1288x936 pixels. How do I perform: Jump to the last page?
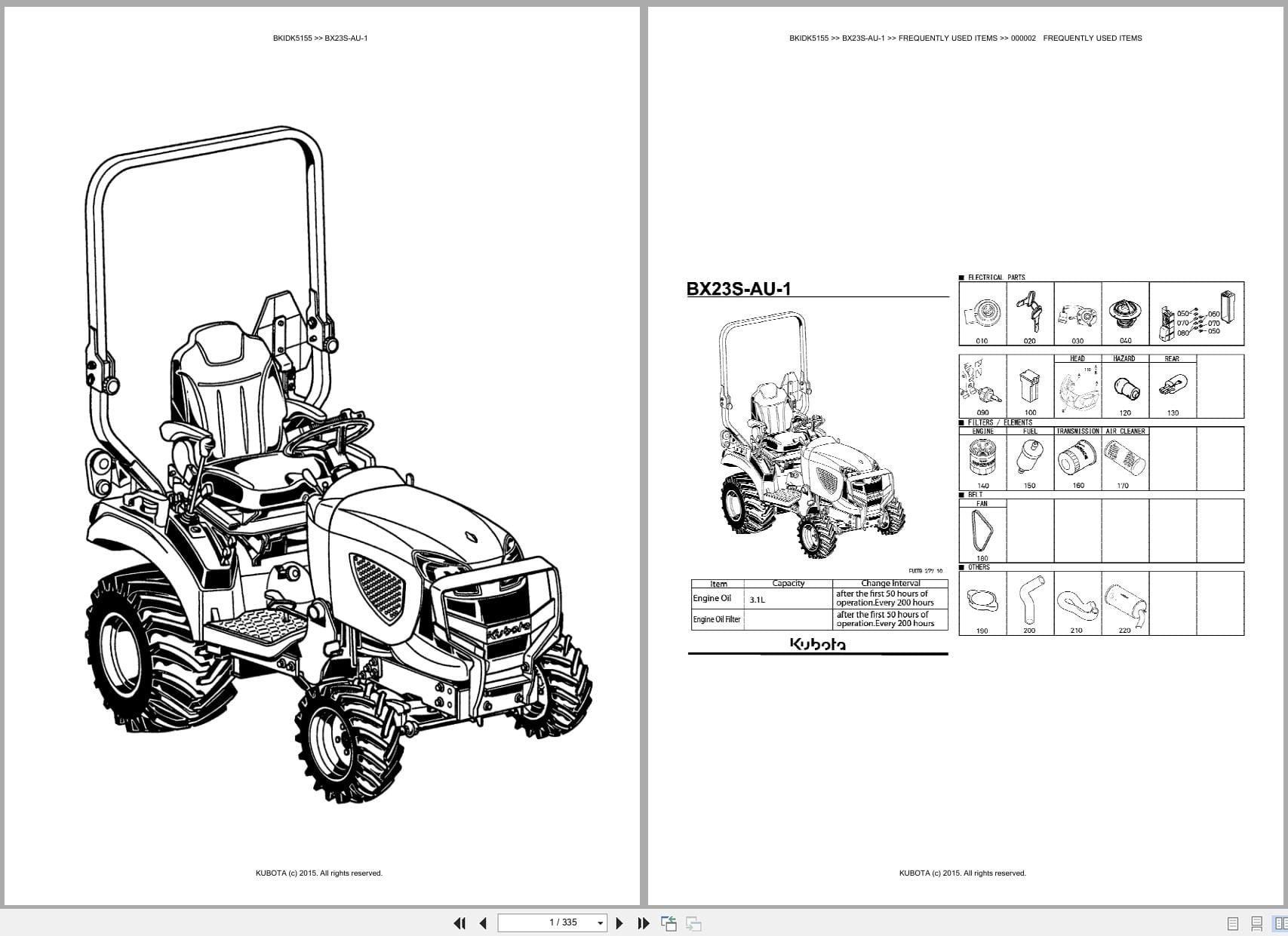(x=644, y=923)
